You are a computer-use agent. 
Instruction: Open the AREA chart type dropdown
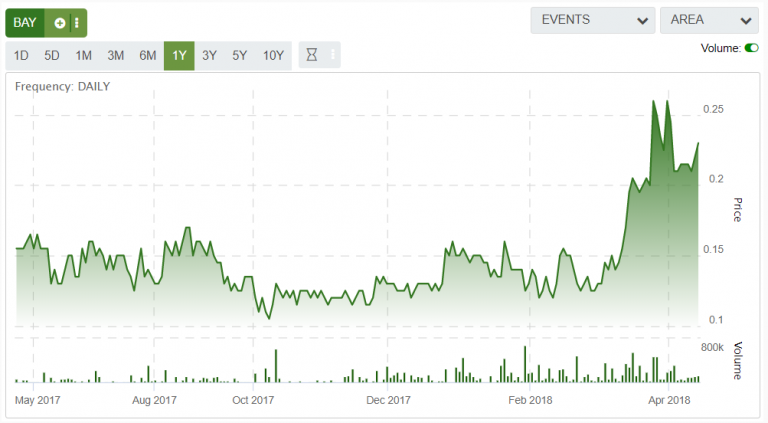tap(710, 20)
